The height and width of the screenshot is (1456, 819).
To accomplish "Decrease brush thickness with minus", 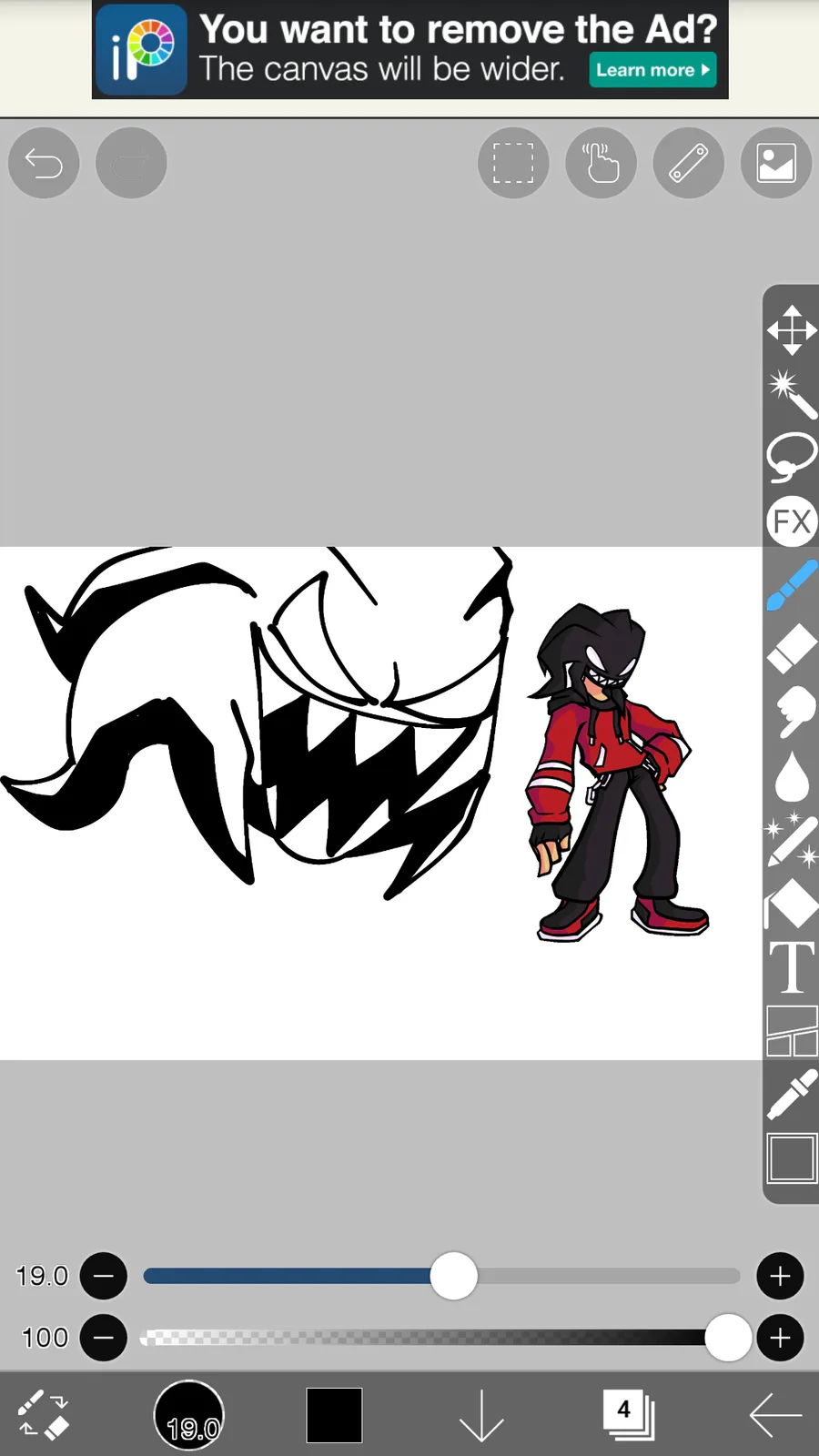I will (104, 1276).
